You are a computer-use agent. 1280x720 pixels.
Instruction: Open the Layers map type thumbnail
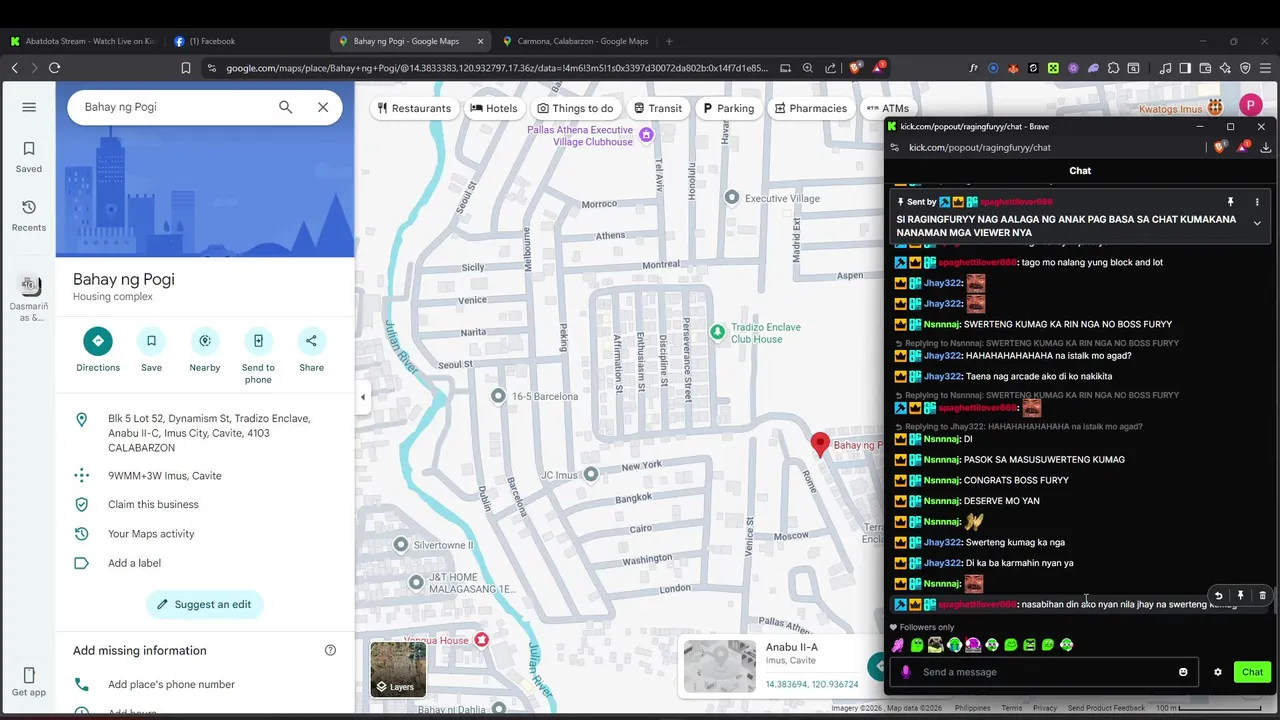pos(398,668)
